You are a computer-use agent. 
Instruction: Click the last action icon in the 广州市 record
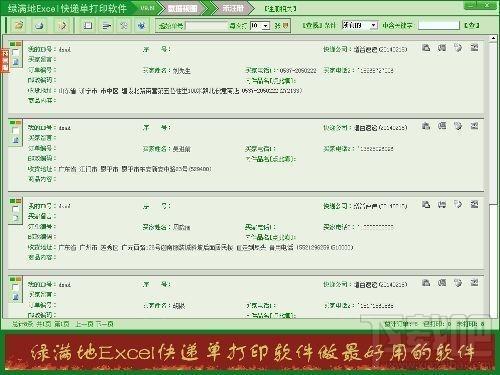click(474, 204)
